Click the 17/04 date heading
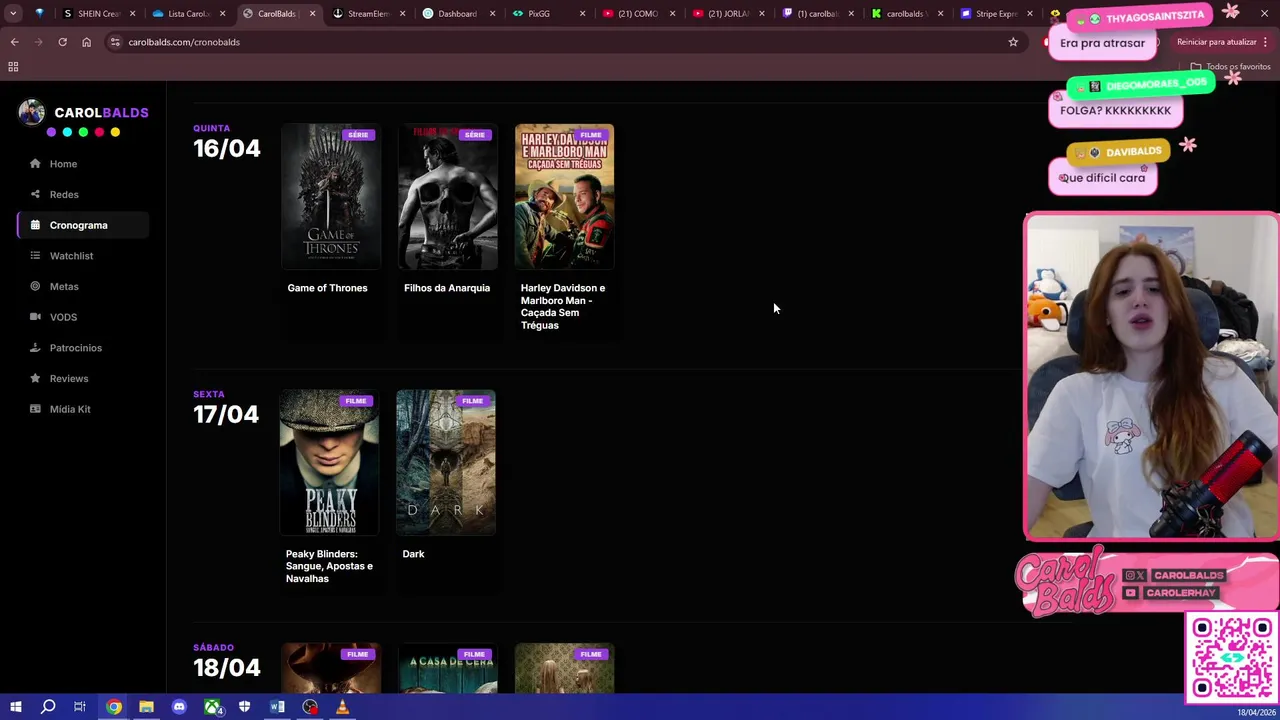This screenshot has width=1280, height=720. 226,414
